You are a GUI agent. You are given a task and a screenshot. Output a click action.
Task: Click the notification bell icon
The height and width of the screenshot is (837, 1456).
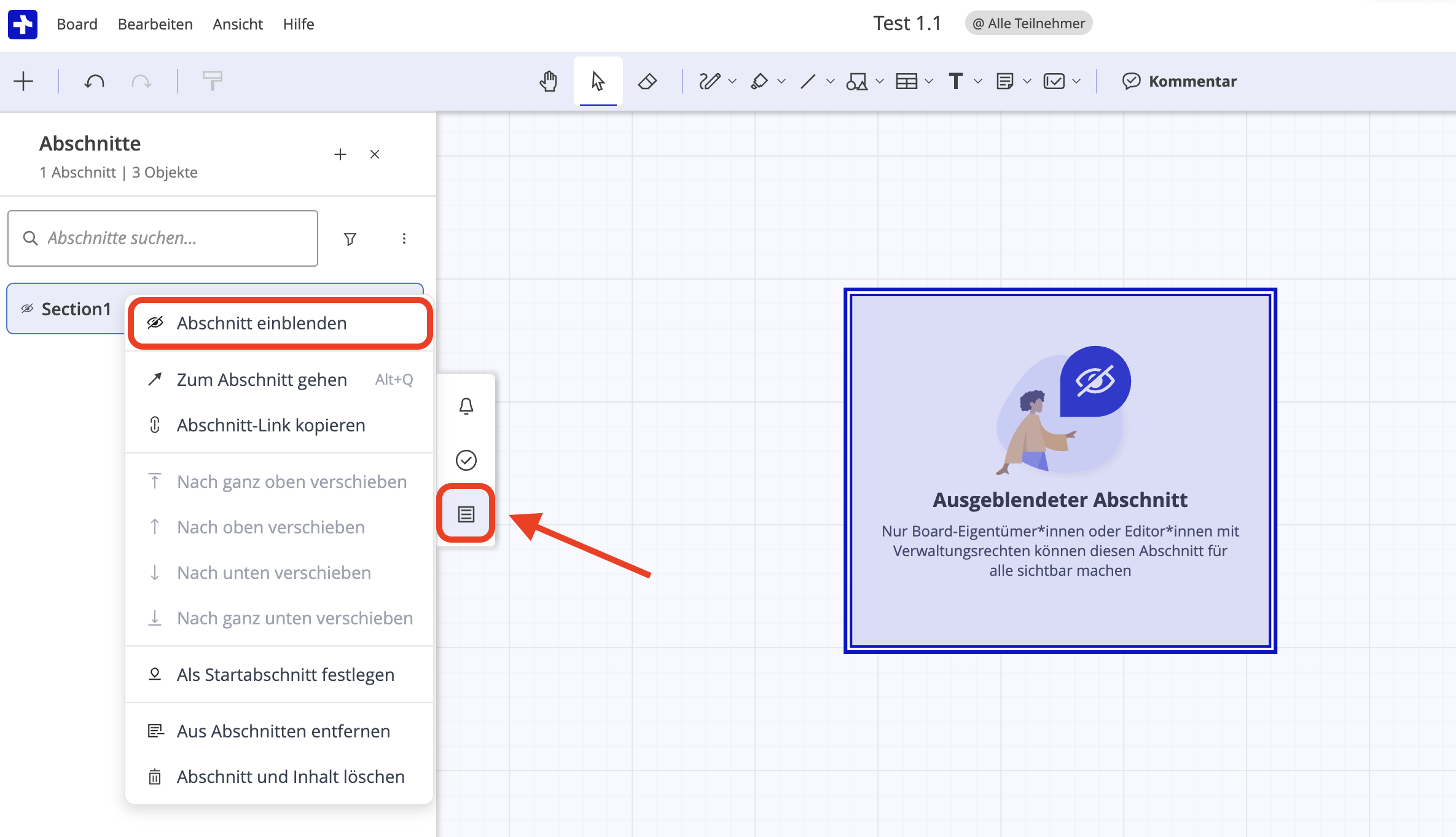click(x=466, y=406)
